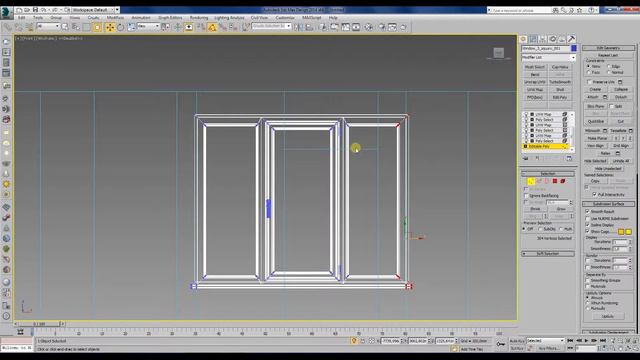Open the named selection sets dropdown

271,27
